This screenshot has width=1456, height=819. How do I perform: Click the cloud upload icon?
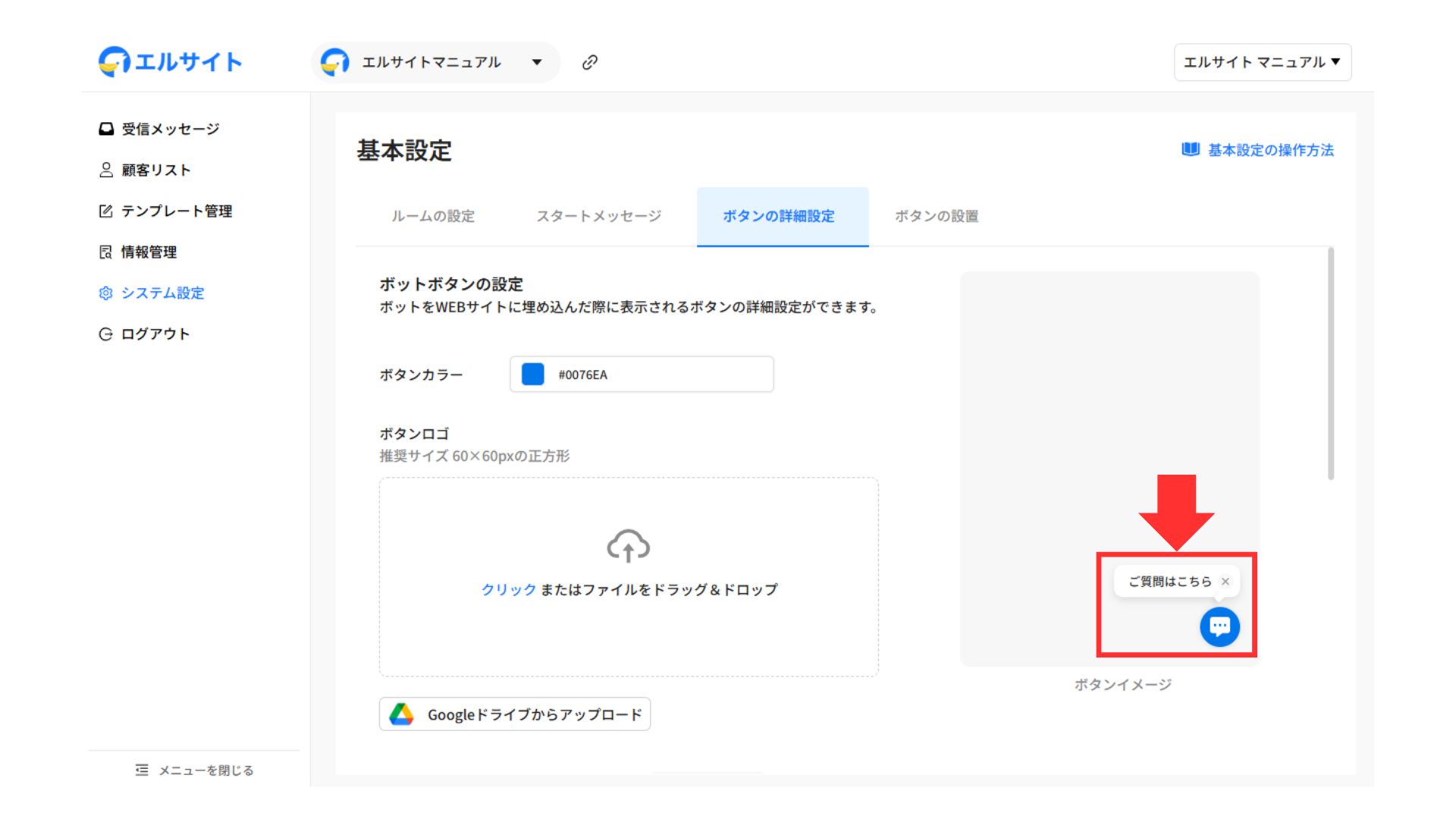(x=628, y=546)
